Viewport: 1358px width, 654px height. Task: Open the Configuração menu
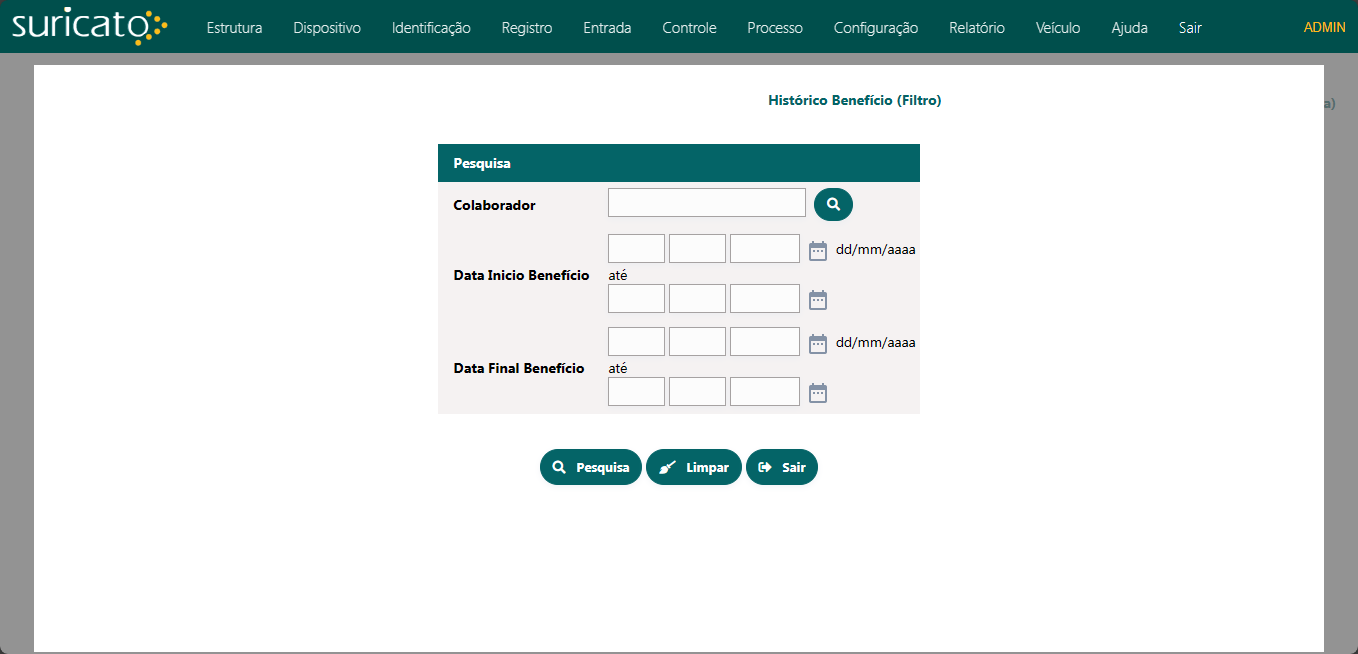click(875, 28)
